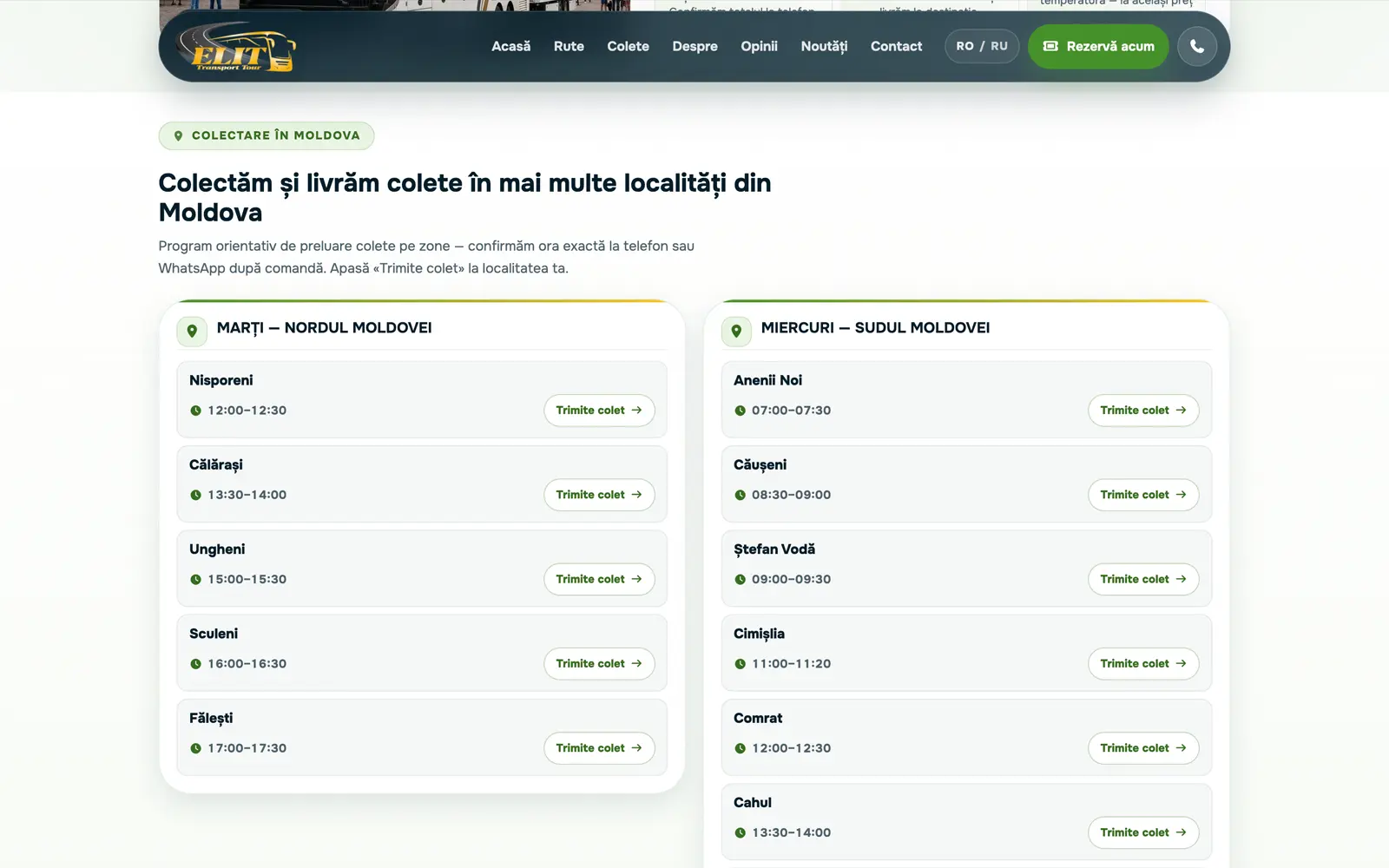Click the Elit Transport Tour logo

(236, 47)
